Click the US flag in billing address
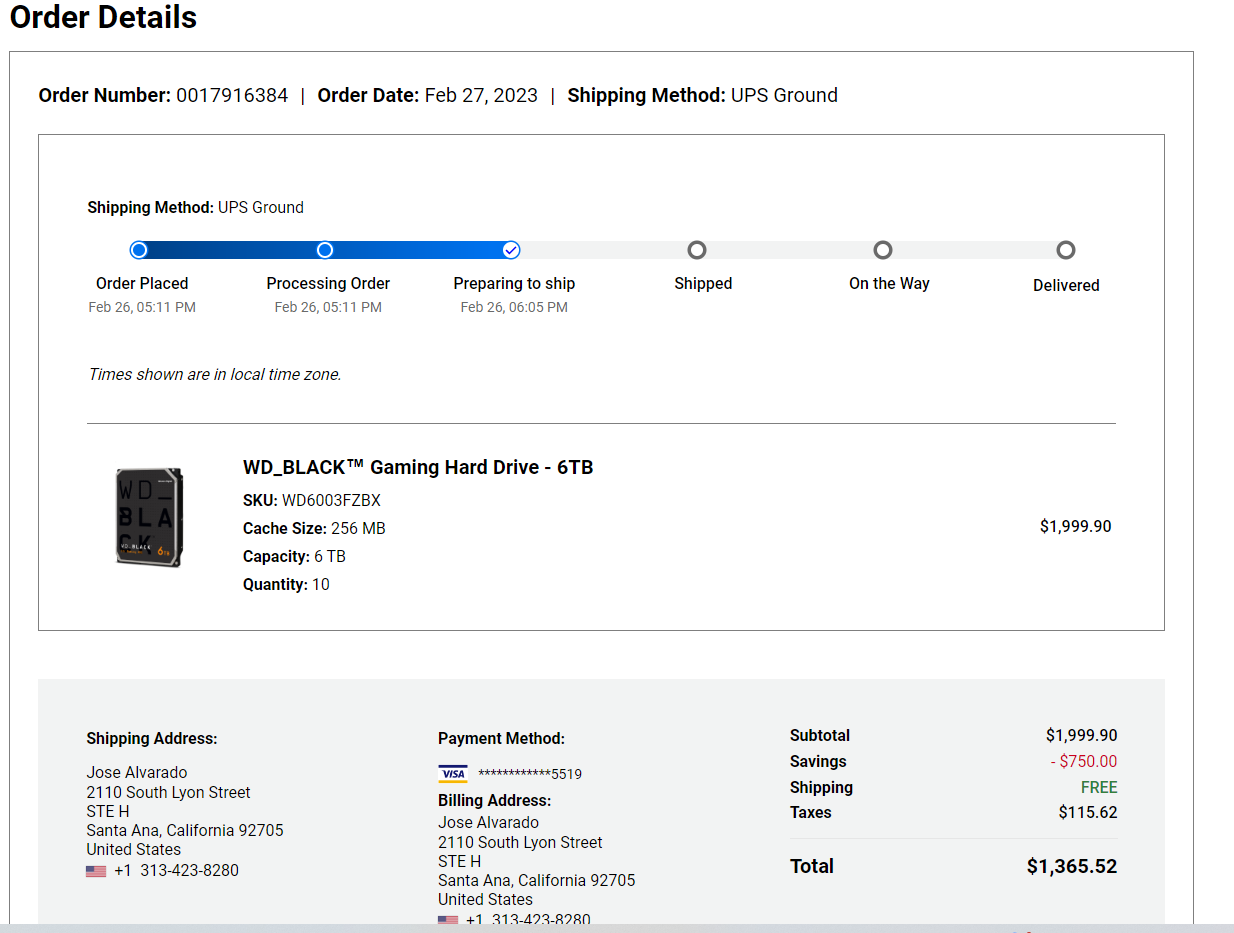 (448, 920)
